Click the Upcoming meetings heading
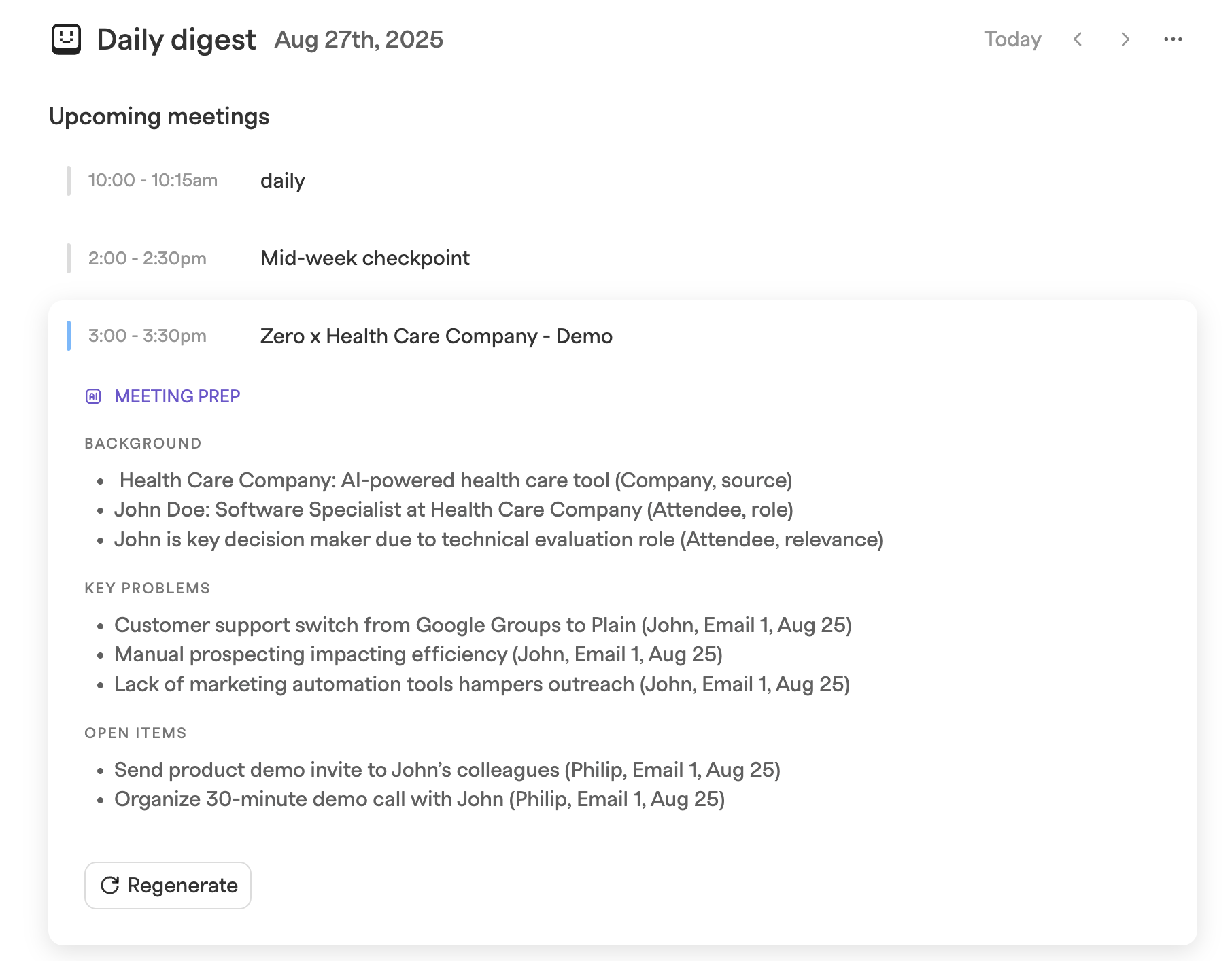The height and width of the screenshot is (961, 1232). (x=159, y=116)
